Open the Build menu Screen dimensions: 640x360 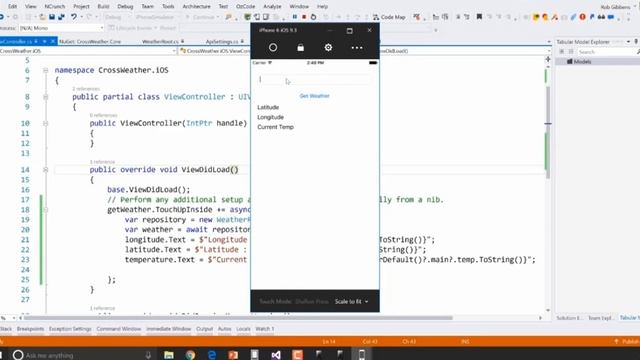pyautogui.click(x=103, y=7)
